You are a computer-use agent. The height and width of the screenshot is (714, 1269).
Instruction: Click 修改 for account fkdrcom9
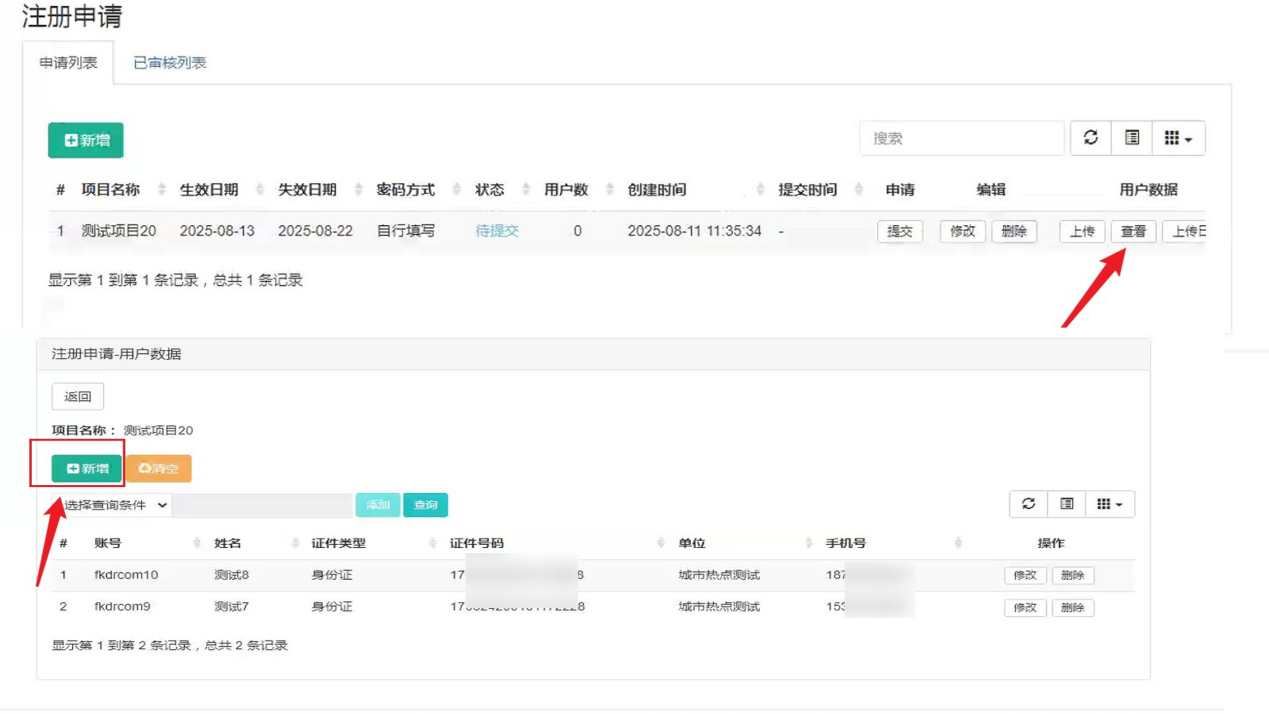(1025, 607)
